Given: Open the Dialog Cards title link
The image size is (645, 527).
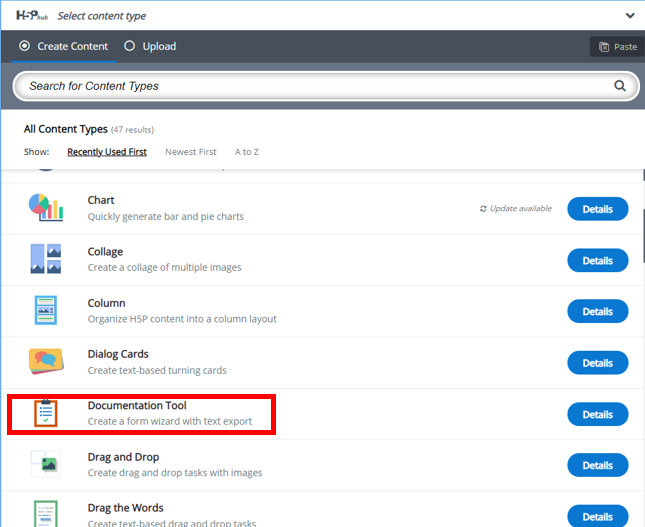Looking at the screenshot, I should click(x=118, y=354).
